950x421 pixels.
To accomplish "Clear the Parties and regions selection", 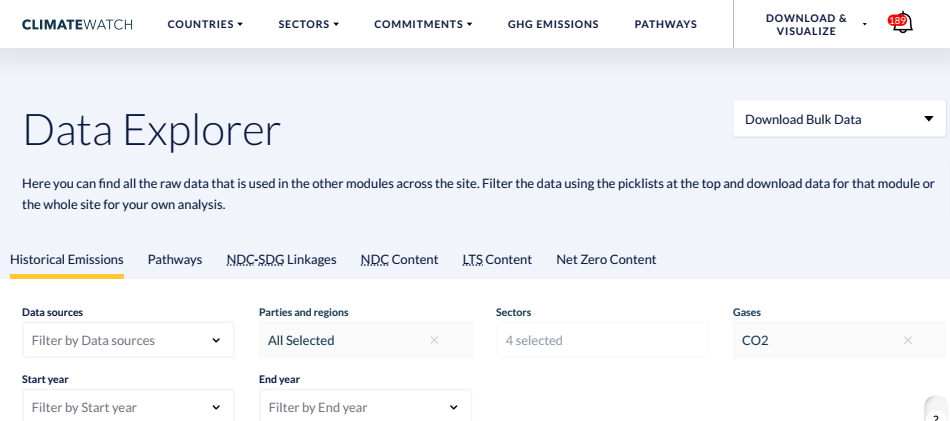I will 434,340.
